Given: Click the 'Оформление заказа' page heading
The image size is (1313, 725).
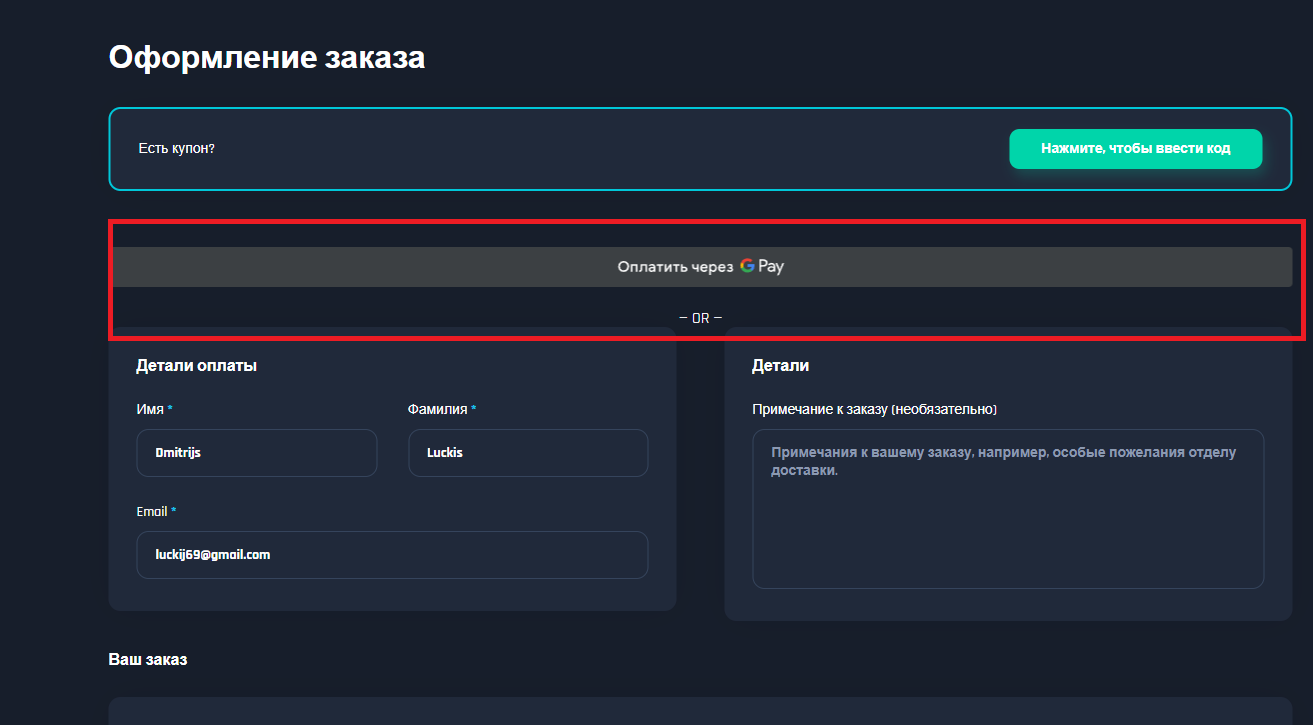Looking at the screenshot, I should pos(267,57).
